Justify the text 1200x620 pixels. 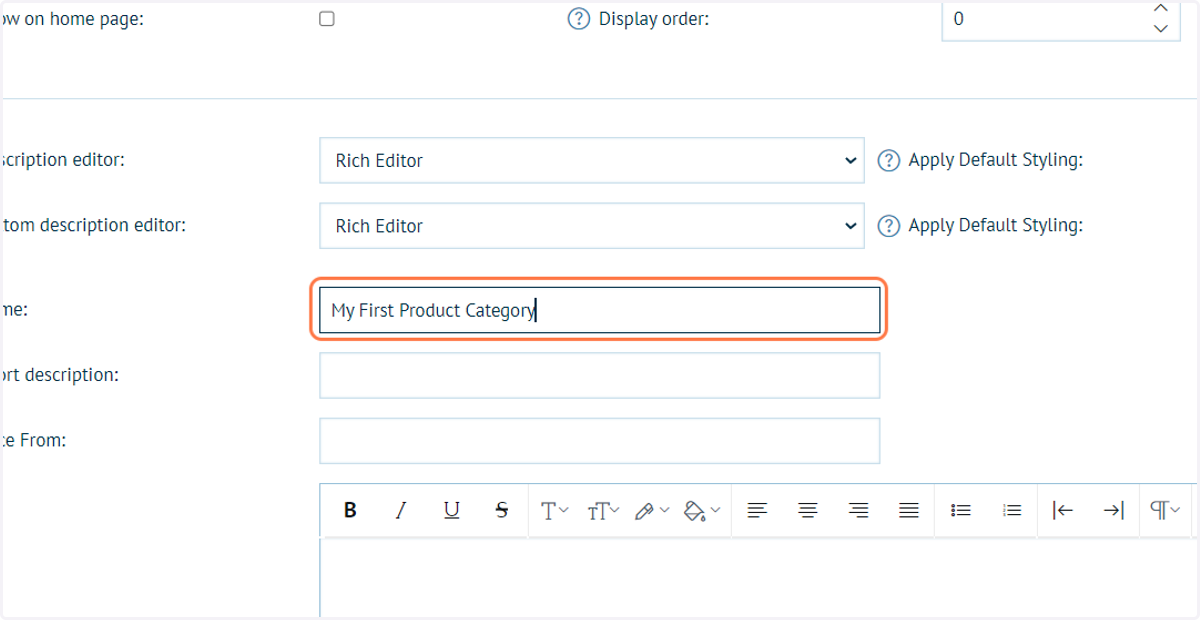(x=908, y=510)
